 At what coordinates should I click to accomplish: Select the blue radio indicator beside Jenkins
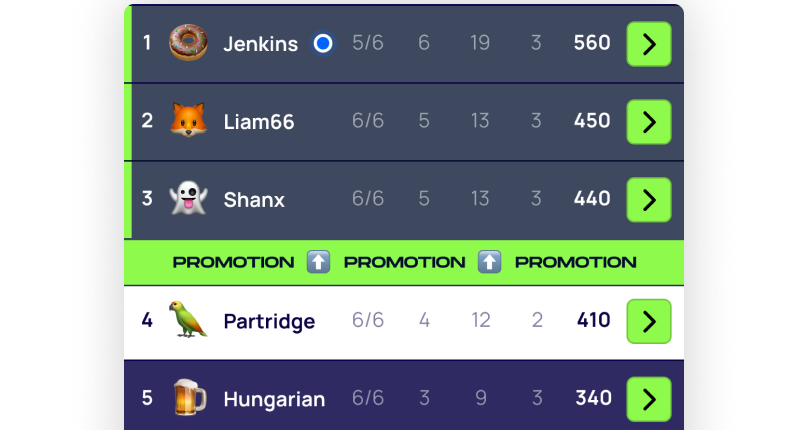click(323, 43)
